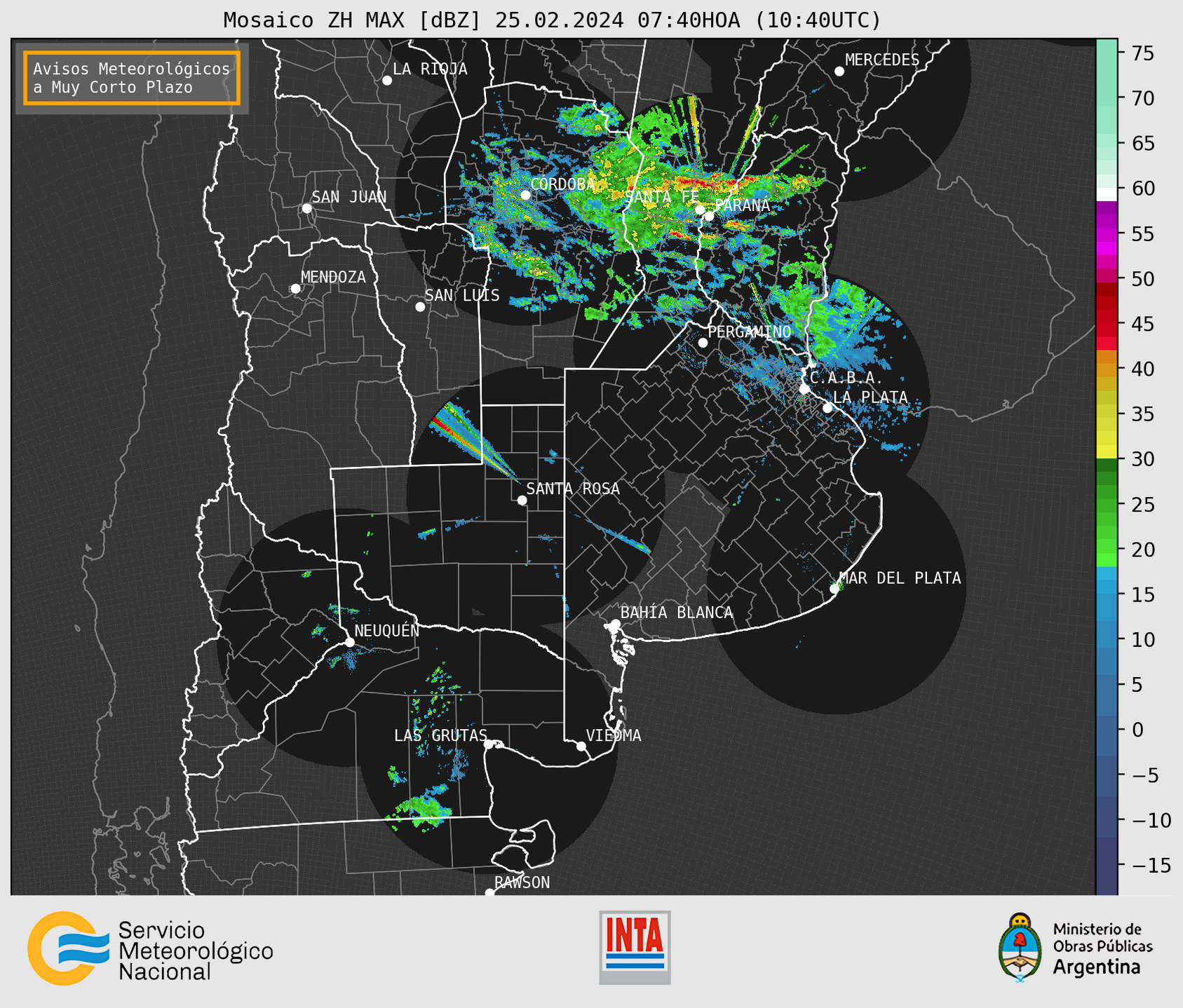Click the Servicio Meteorológico Nacional logo

click(150, 949)
